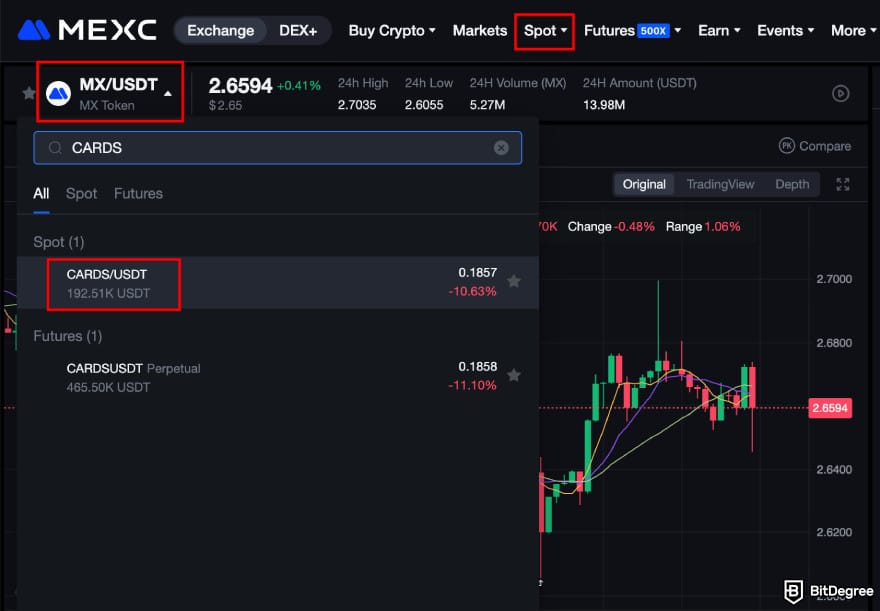Click the MX Token coin icon

point(58,93)
